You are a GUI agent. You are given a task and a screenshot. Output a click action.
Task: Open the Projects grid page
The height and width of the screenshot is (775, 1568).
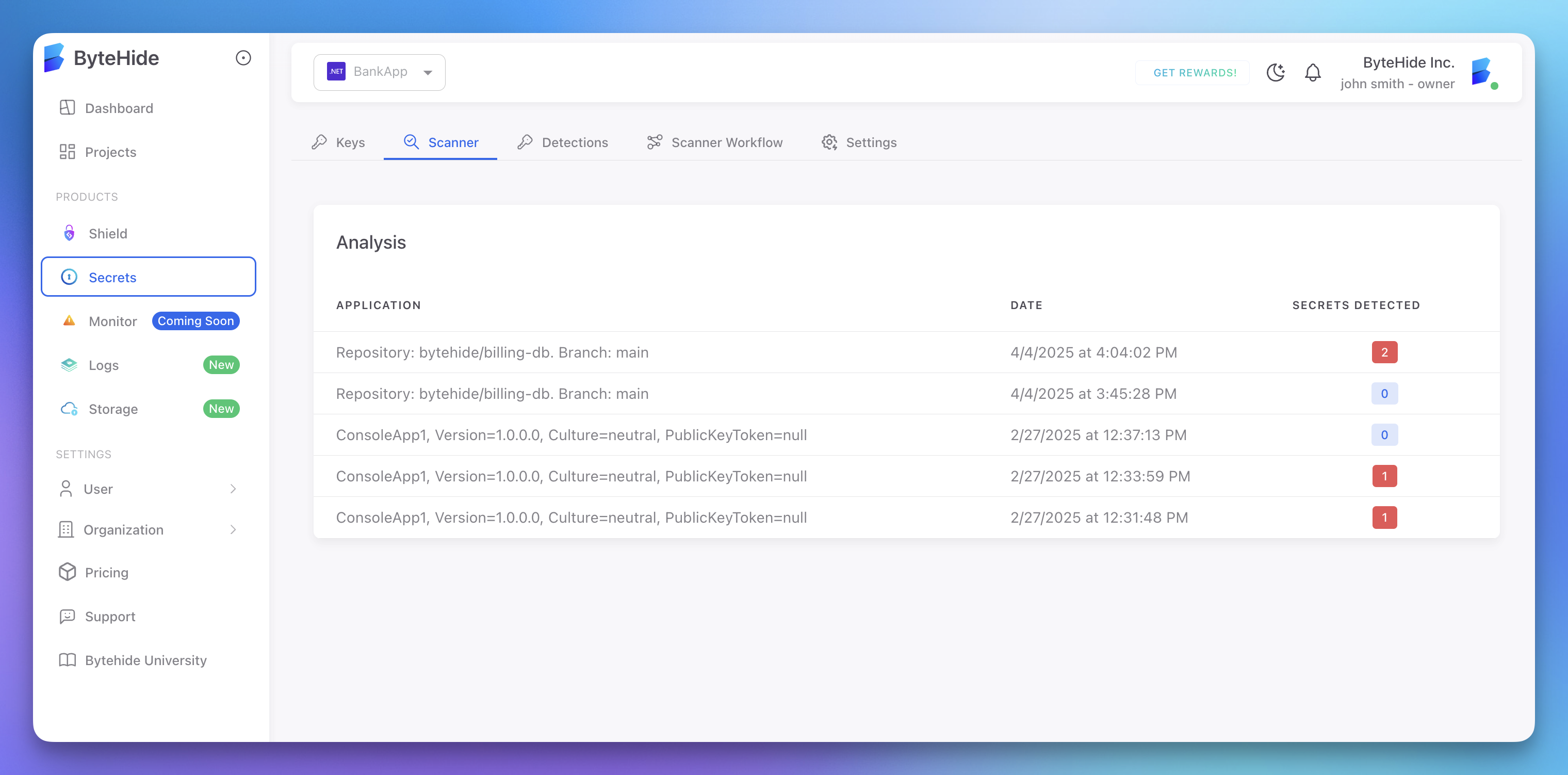pos(110,152)
